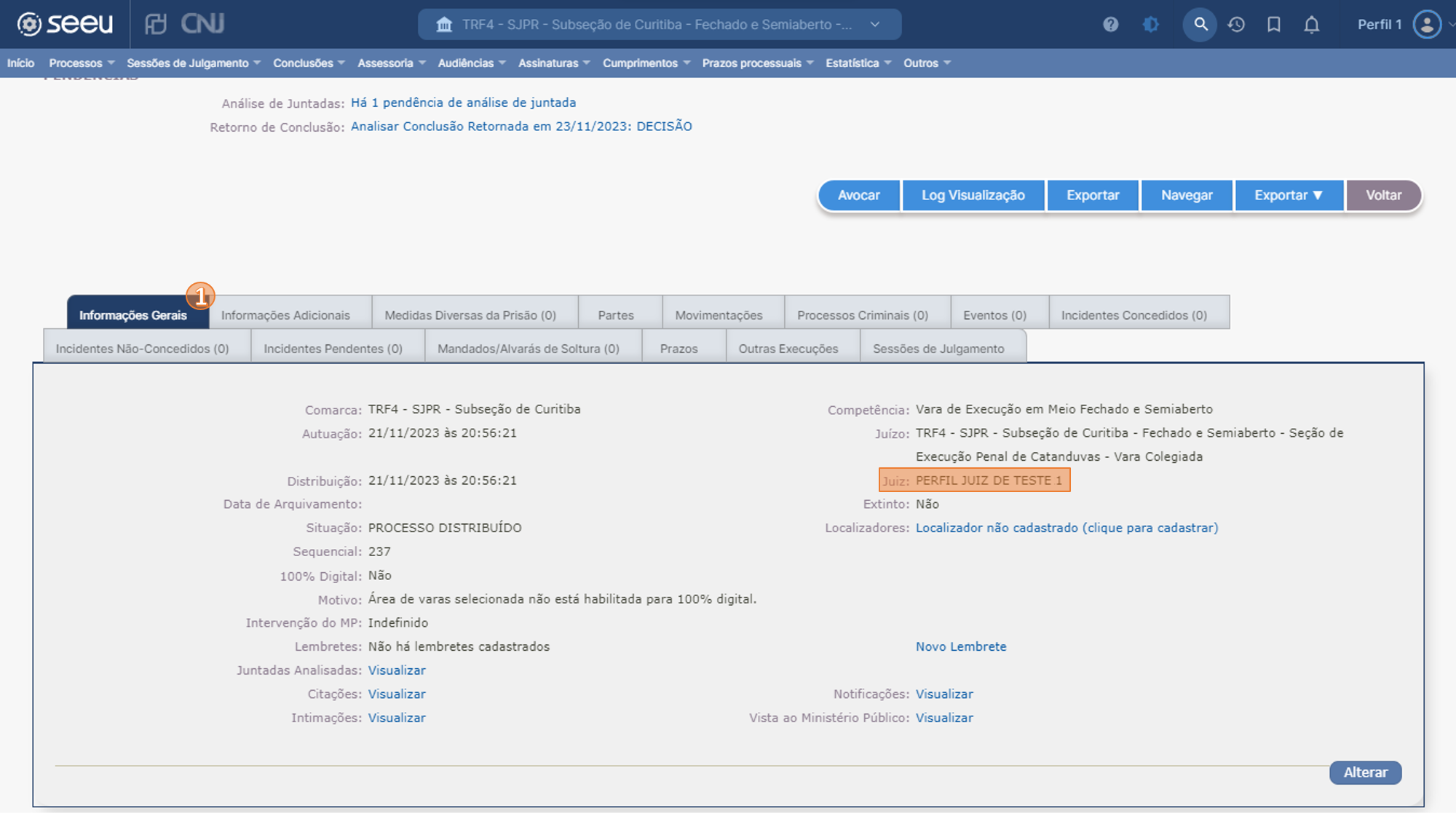Open the notifications bell icon

[1311, 25]
